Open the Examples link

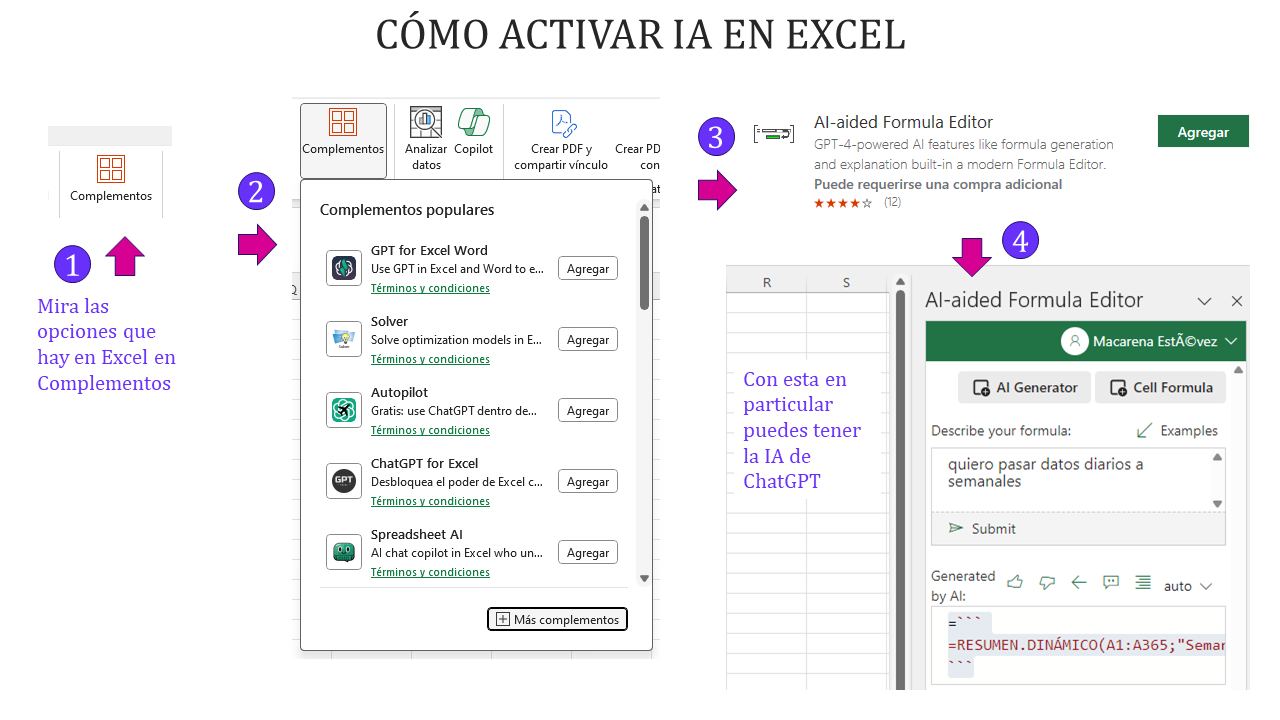pyautogui.click(x=1177, y=431)
